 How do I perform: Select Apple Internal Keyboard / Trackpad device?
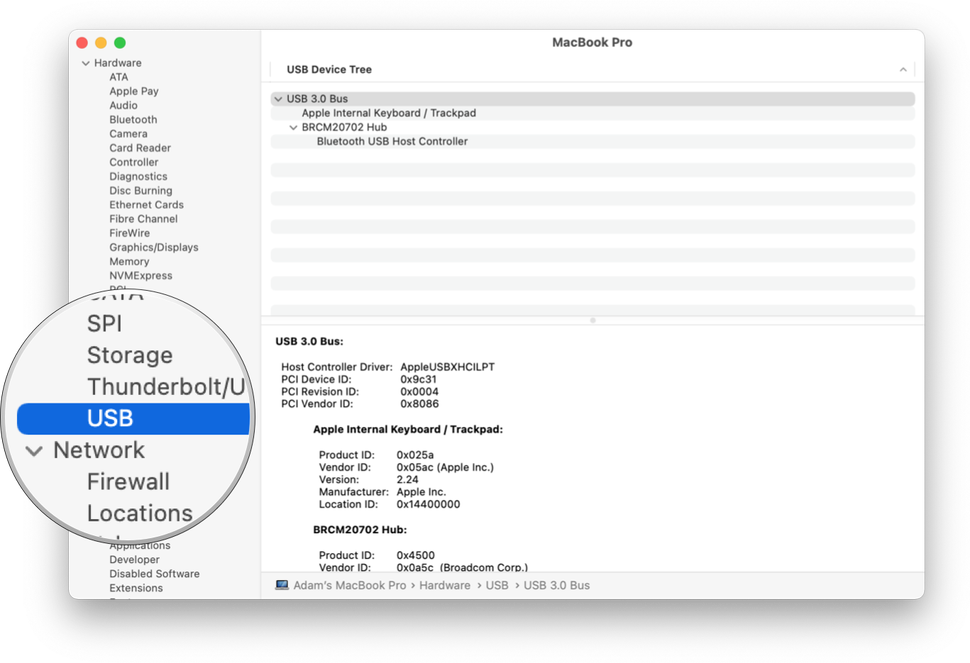(389, 113)
